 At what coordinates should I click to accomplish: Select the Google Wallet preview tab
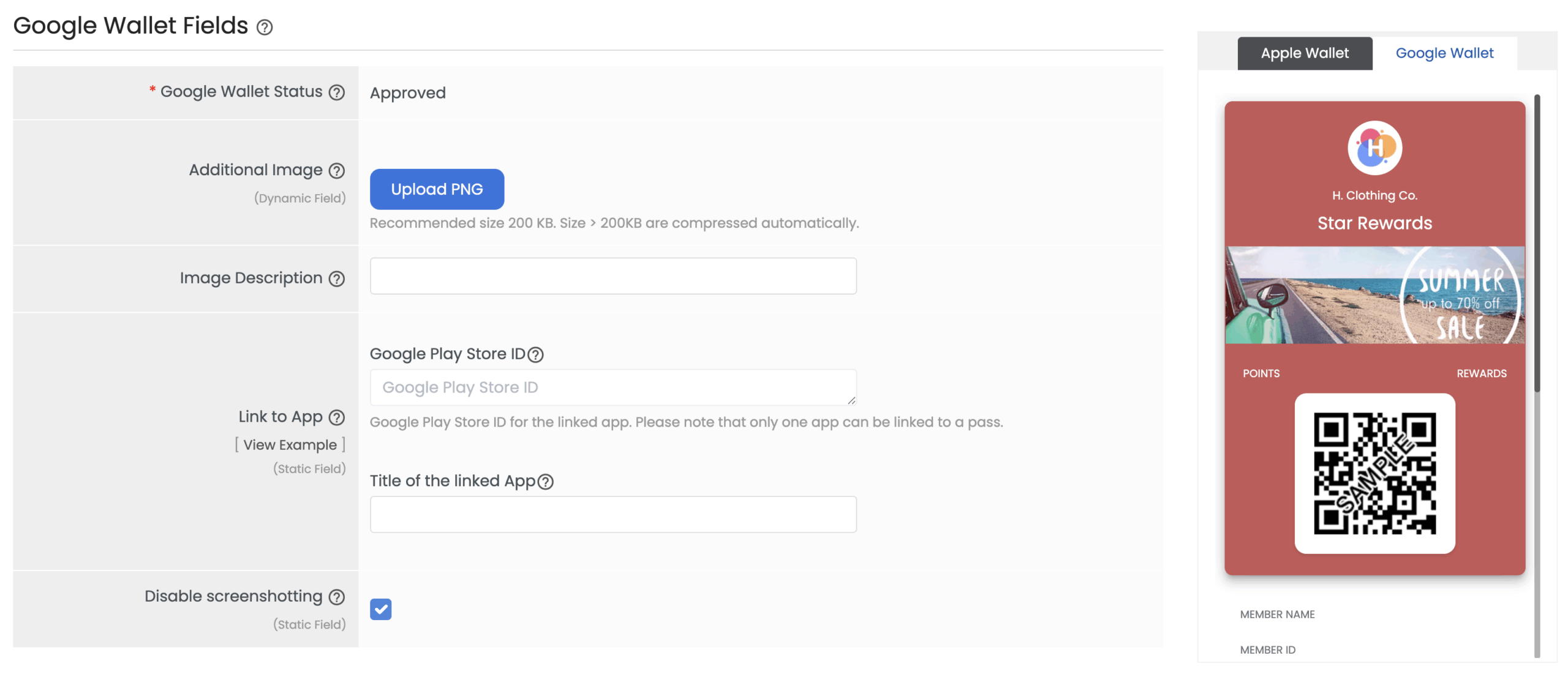(1444, 53)
